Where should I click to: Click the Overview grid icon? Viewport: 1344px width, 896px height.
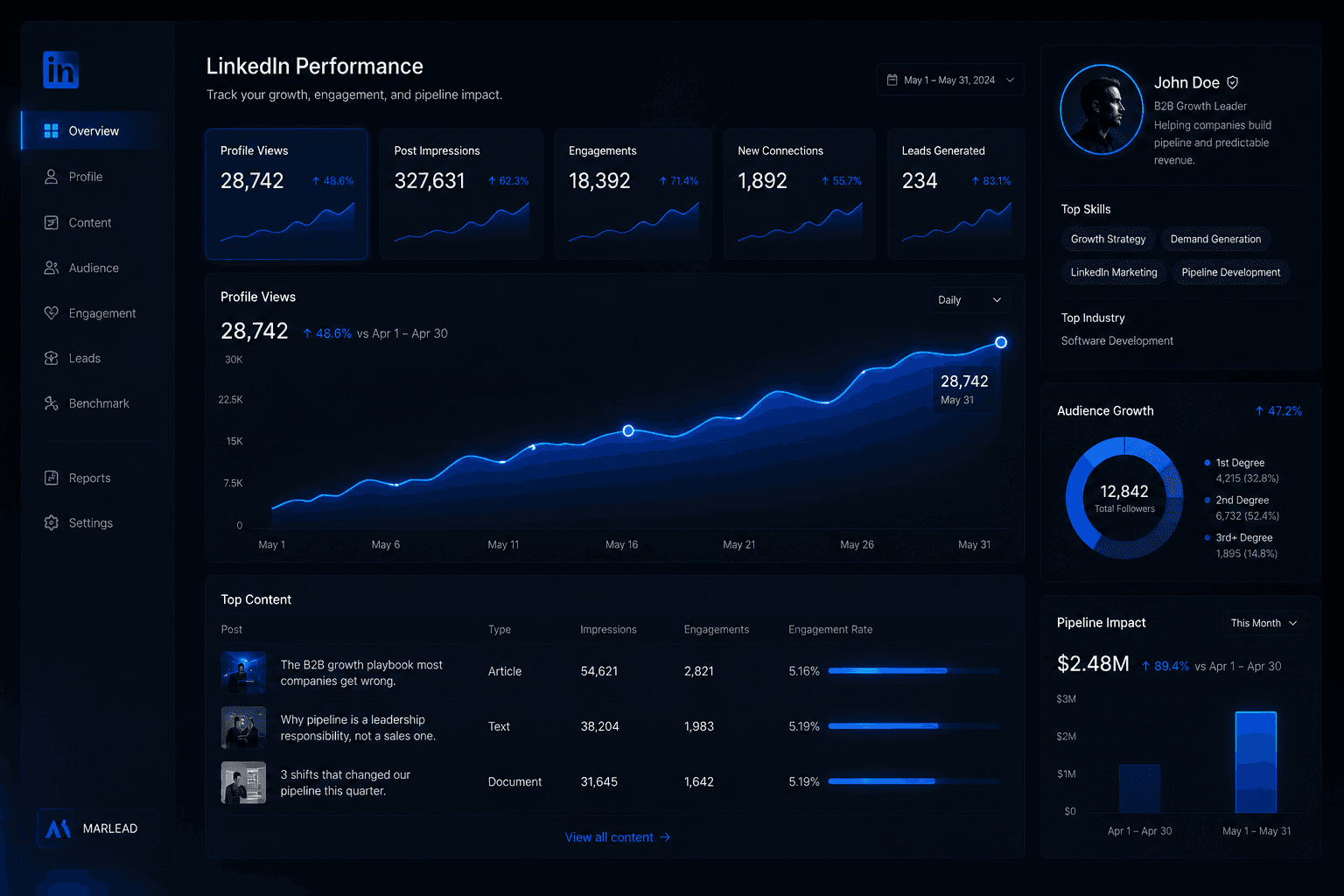click(x=52, y=130)
